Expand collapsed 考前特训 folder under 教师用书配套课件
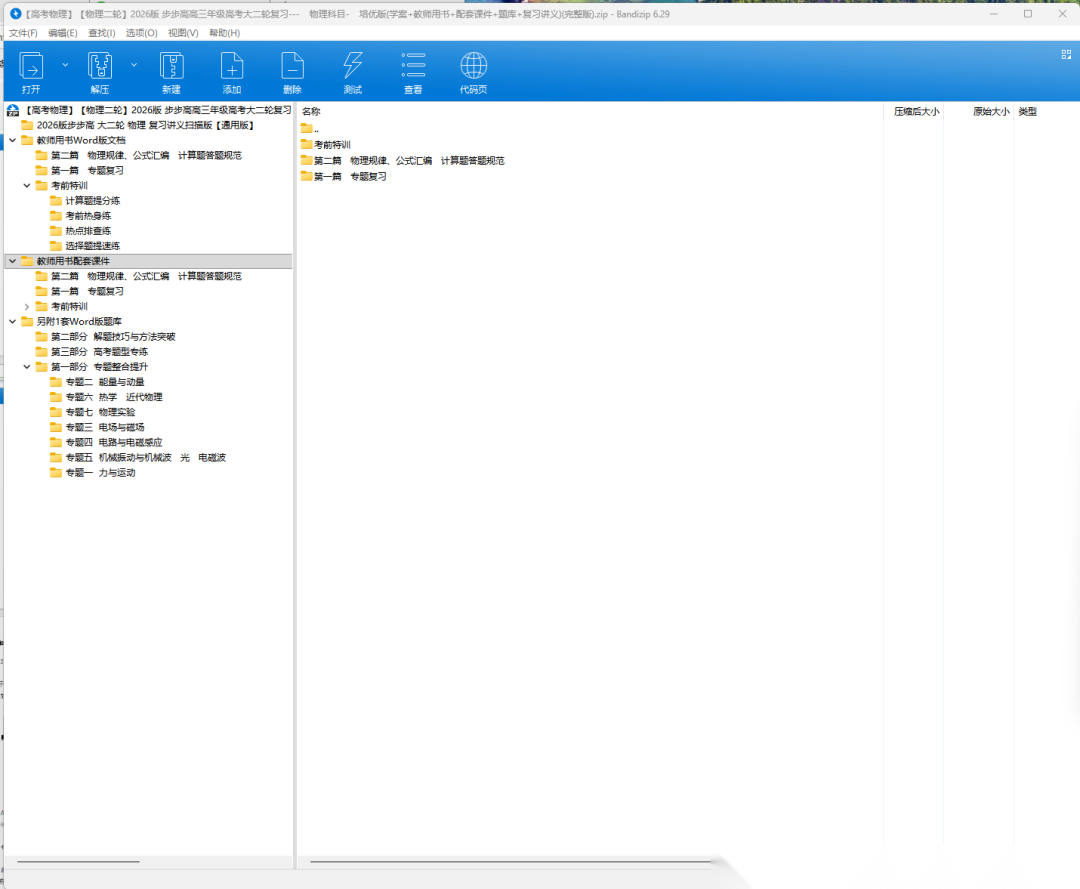The height and width of the screenshot is (889, 1080). [x=27, y=306]
